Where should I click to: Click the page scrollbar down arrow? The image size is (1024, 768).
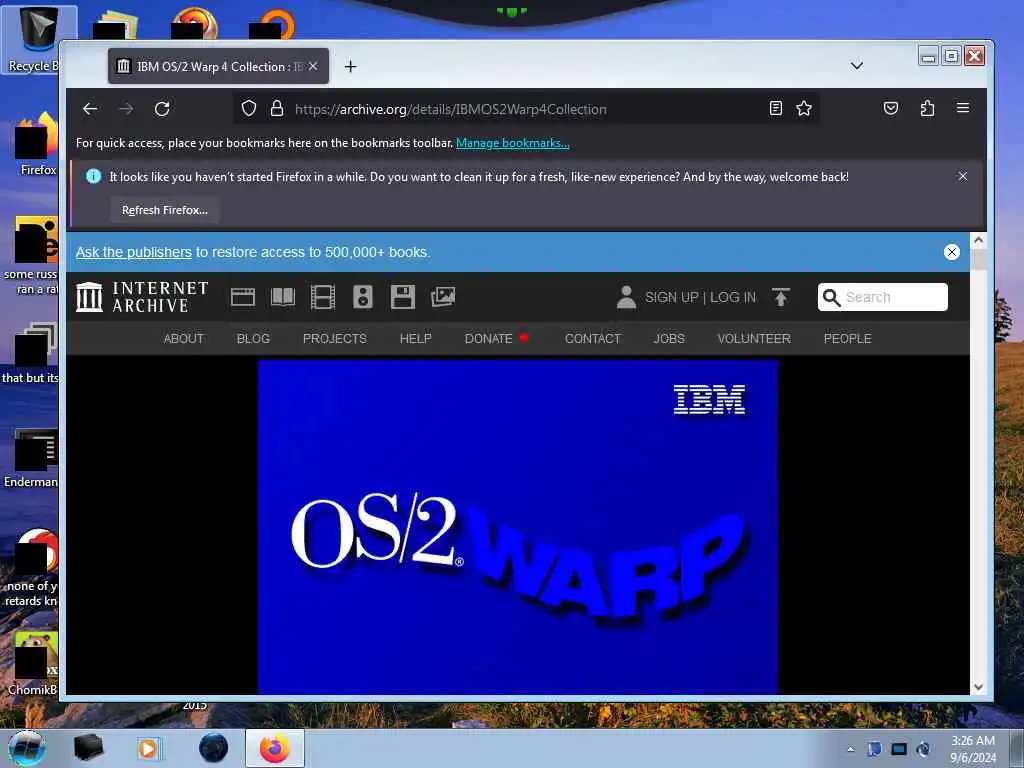(978, 686)
